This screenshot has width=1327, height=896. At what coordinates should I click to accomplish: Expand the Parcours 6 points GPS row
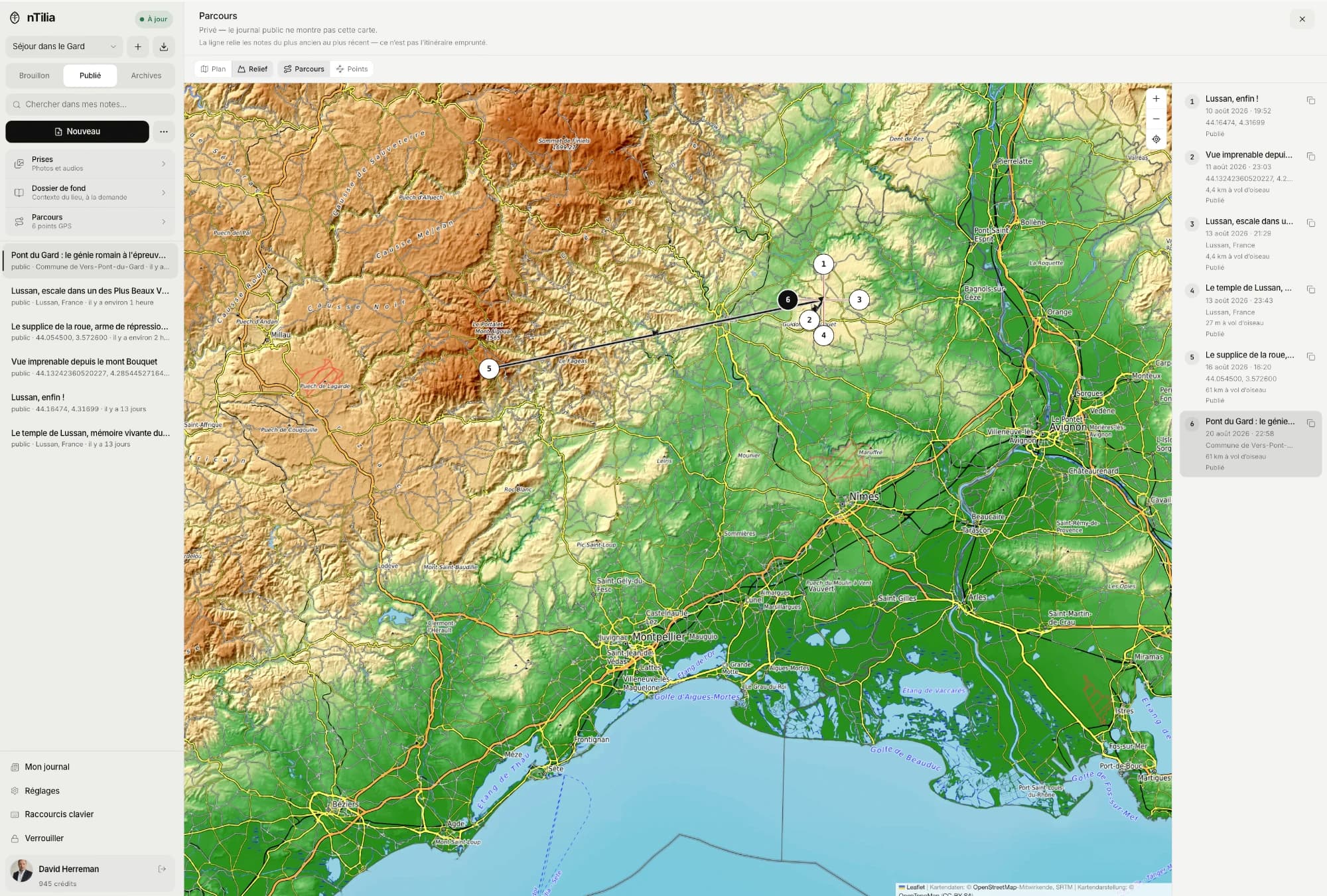click(x=90, y=222)
